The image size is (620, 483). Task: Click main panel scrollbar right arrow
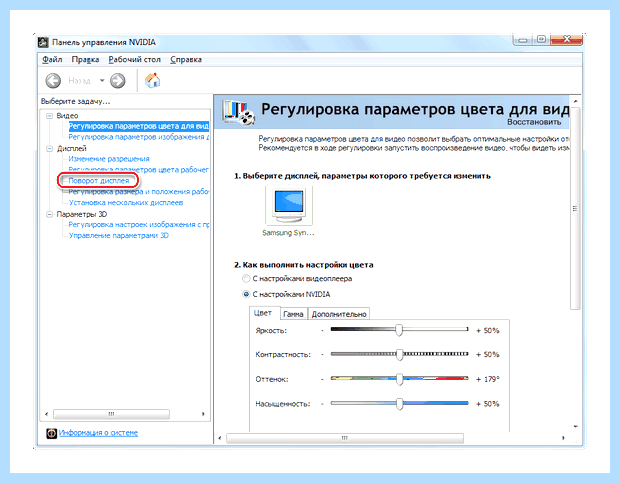pyautogui.click(x=563, y=438)
